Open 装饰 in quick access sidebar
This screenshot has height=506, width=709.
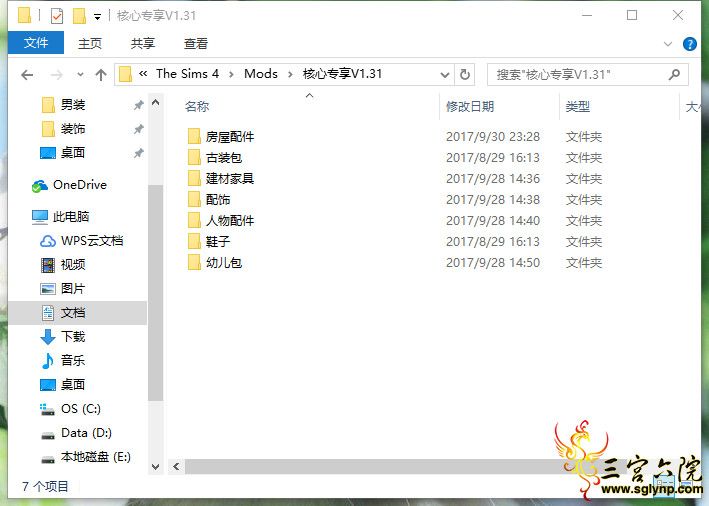click(x=73, y=129)
